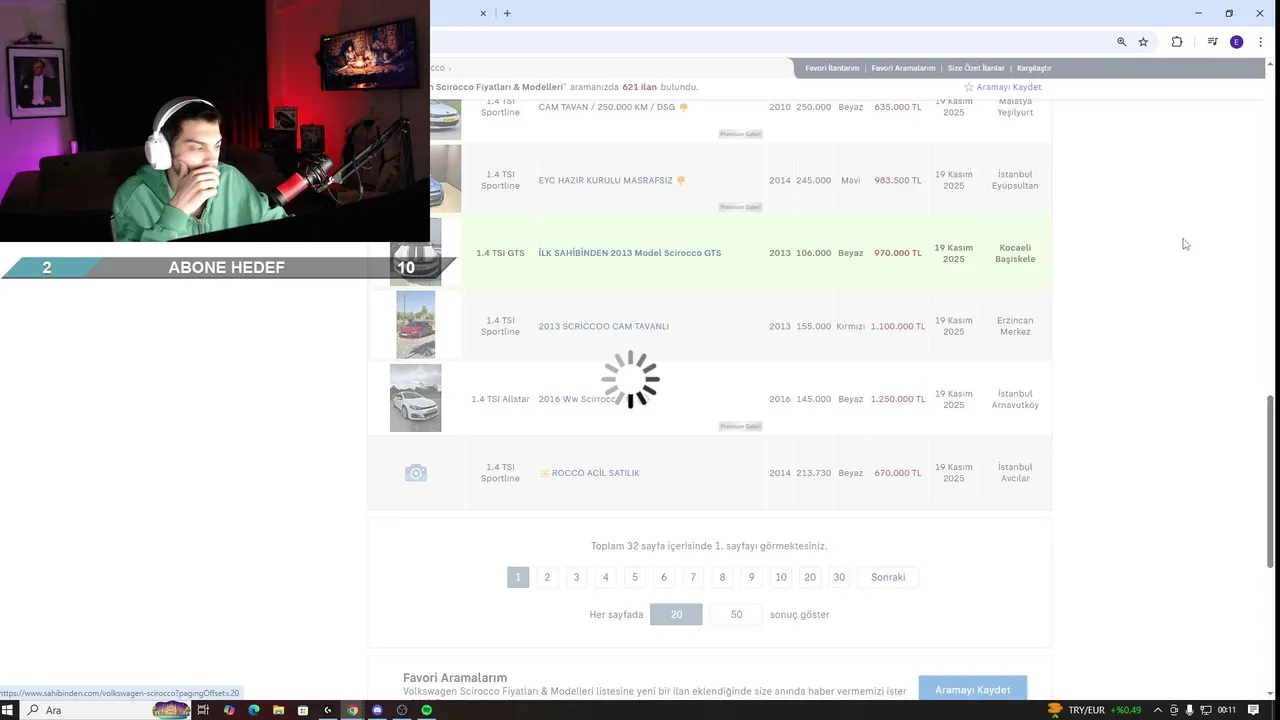The width and height of the screenshot is (1280, 720).
Task: Click Kocaeli Başiskele location cell
Action: pyautogui.click(x=1015, y=253)
